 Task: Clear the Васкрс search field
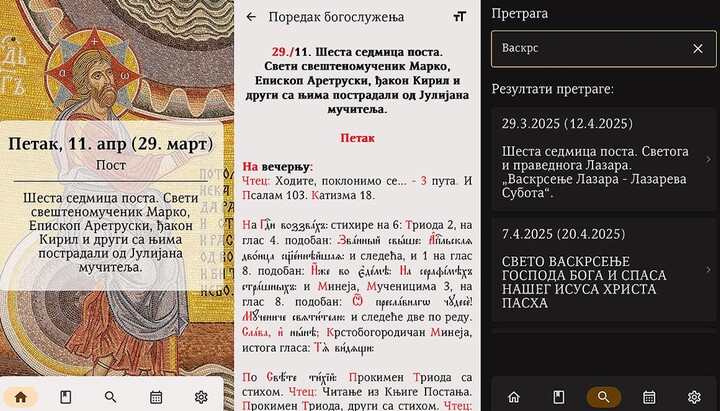698,48
